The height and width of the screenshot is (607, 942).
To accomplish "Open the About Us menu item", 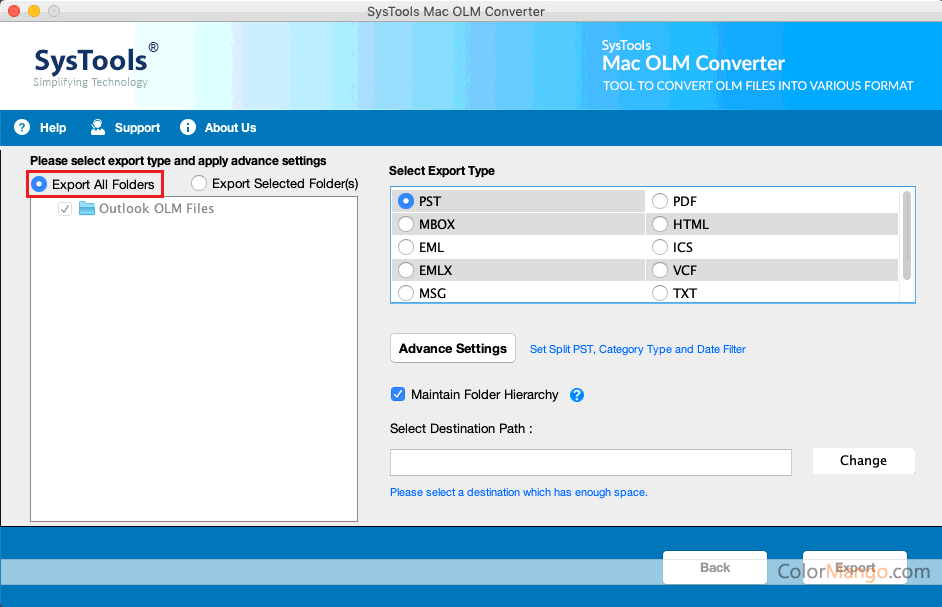I will click(230, 128).
